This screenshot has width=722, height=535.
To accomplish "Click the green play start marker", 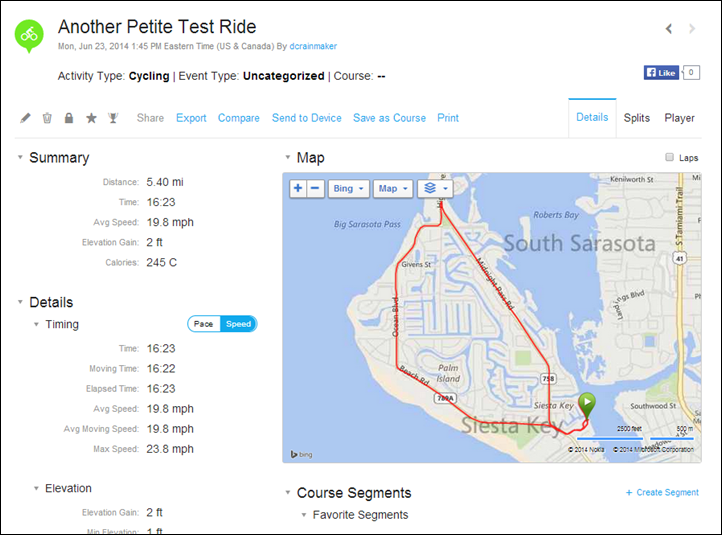I will [587, 405].
